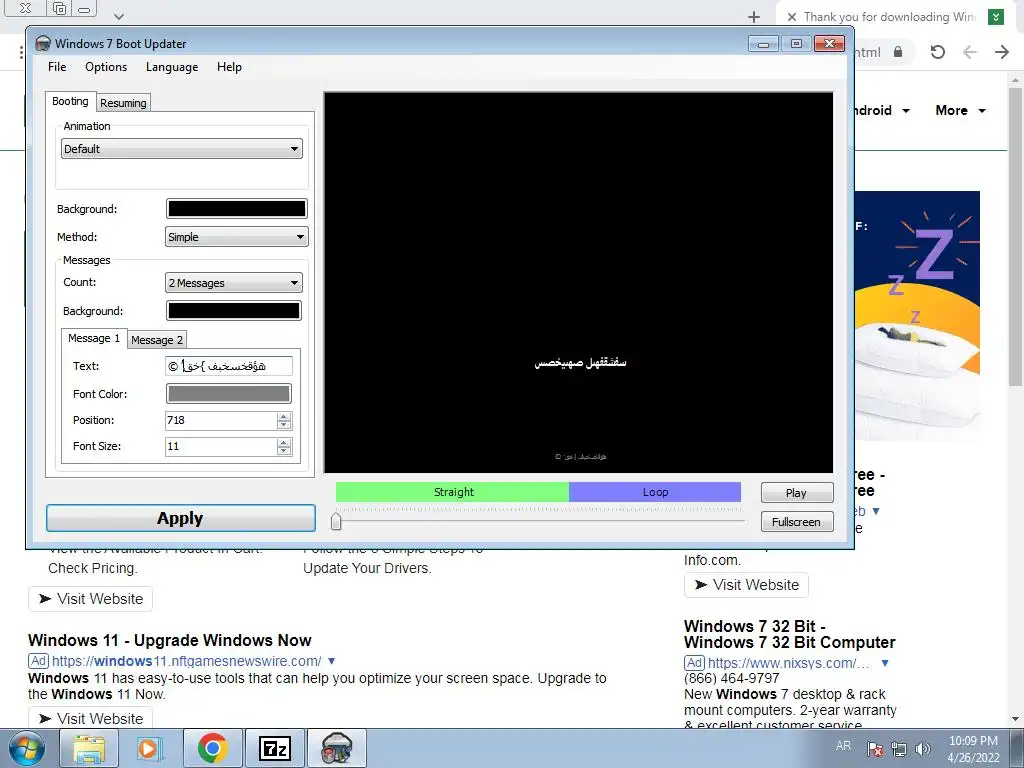Click the Font Size value field
1024x768 pixels.
pyautogui.click(x=221, y=446)
